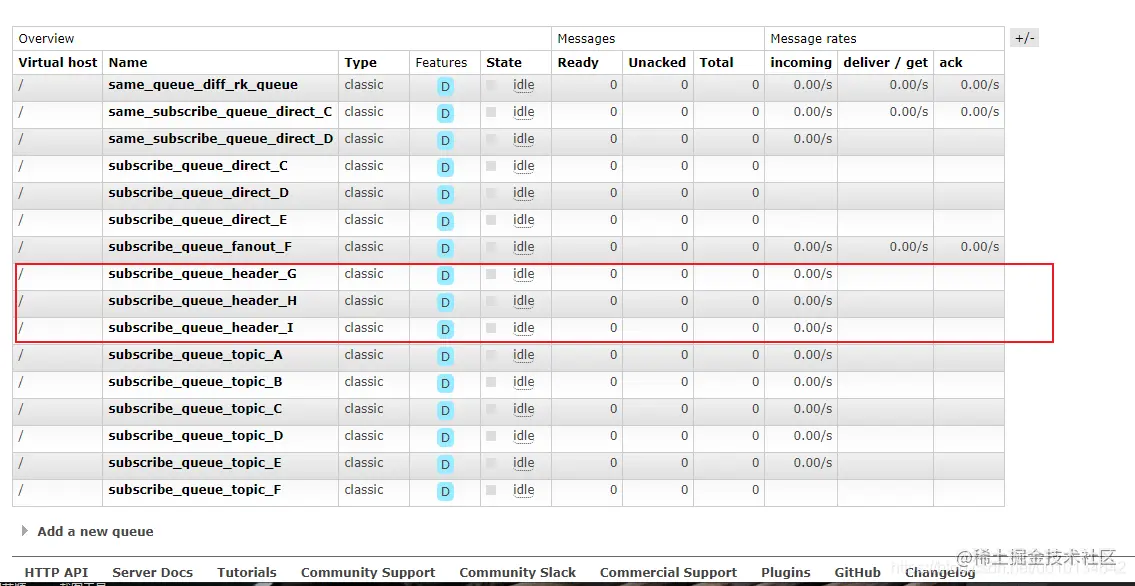Click the D badge in subscribe_queue_header_I row
1135x586 pixels.
click(x=445, y=330)
